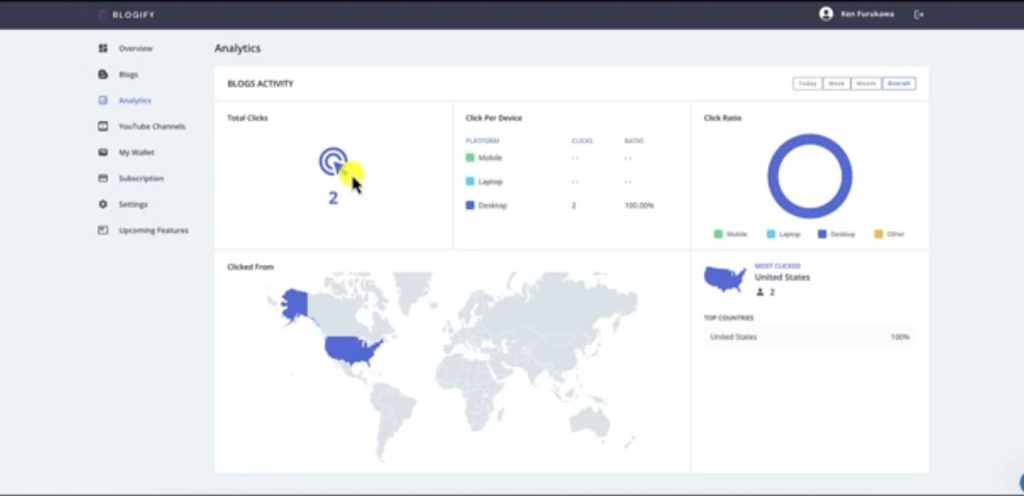This screenshot has width=1024, height=496.
Task: Switch activity filter to Month
Action: click(866, 84)
